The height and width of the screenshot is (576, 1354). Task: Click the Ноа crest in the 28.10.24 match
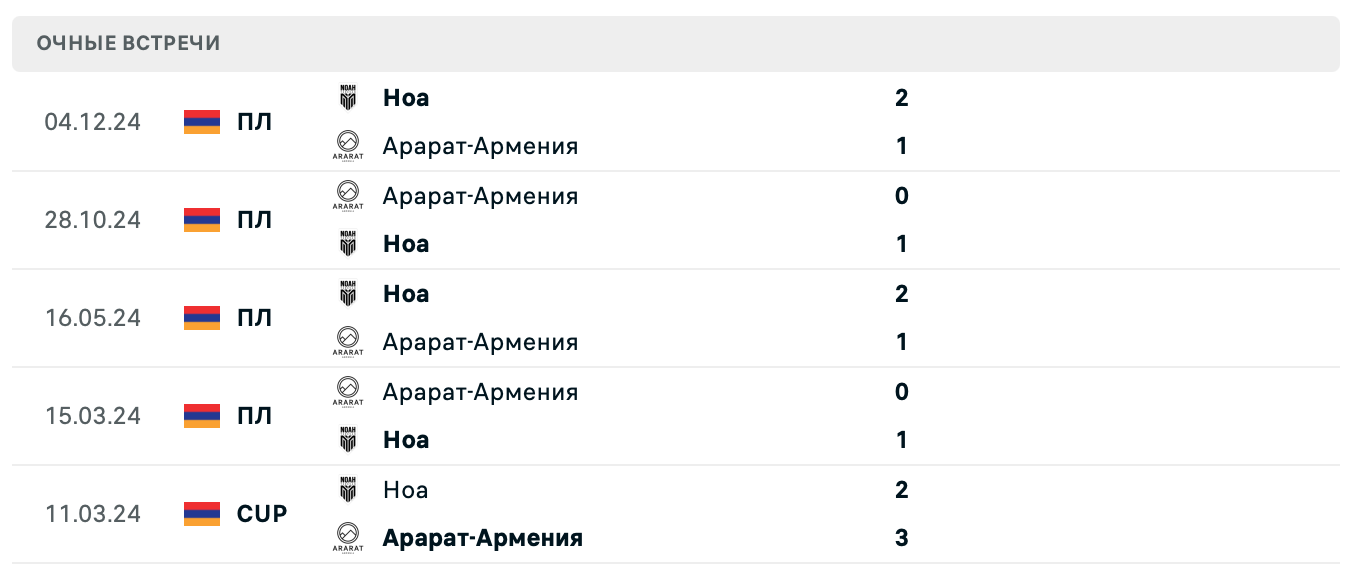point(347,243)
